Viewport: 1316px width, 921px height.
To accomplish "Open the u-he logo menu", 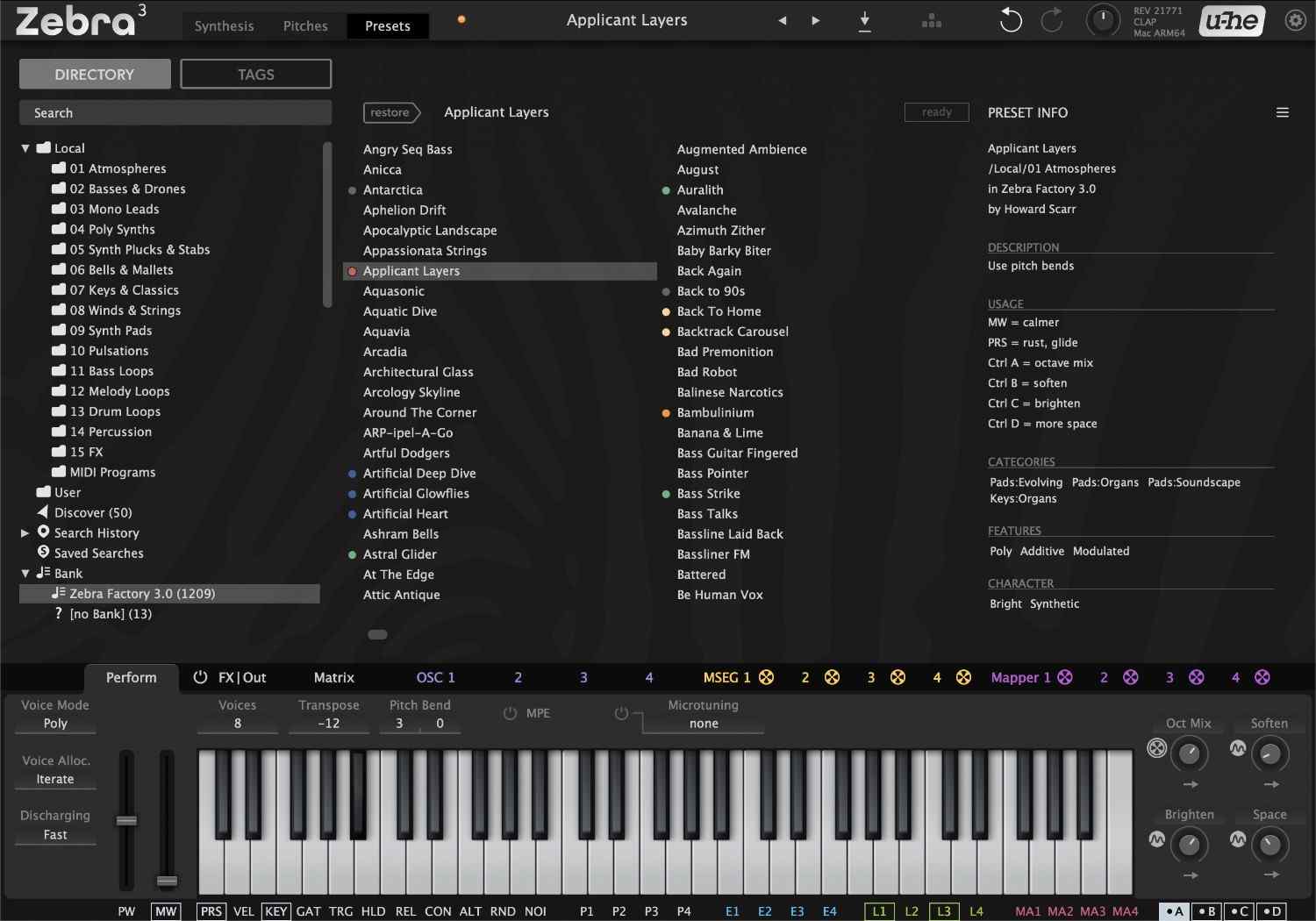I will point(1231,20).
